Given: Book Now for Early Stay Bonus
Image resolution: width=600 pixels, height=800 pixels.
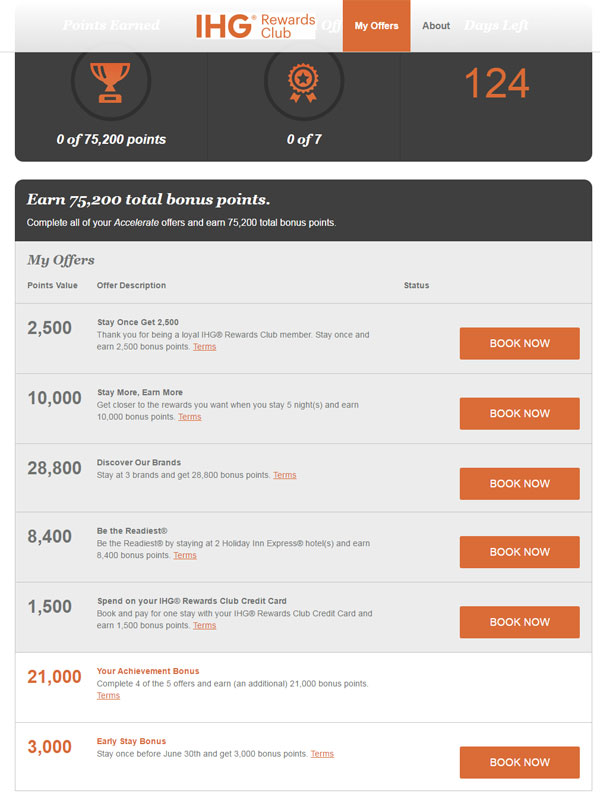Looking at the screenshot, I should tap(519, 762).
